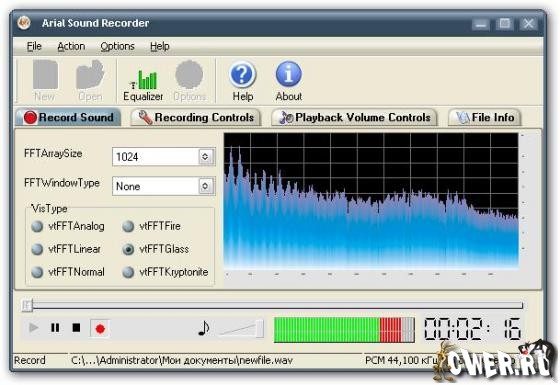Switch to Playback Volume Controls tab
This screenshot has width=560, height=385.
[x=354, y=117]
